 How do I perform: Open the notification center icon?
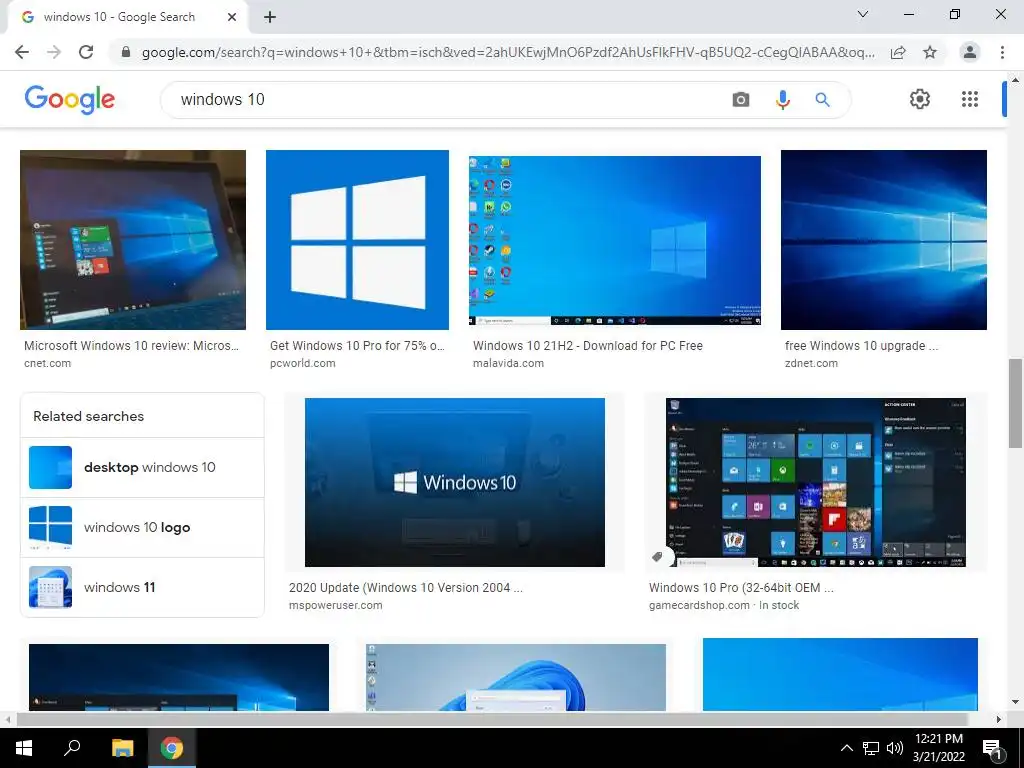(992, 748)
